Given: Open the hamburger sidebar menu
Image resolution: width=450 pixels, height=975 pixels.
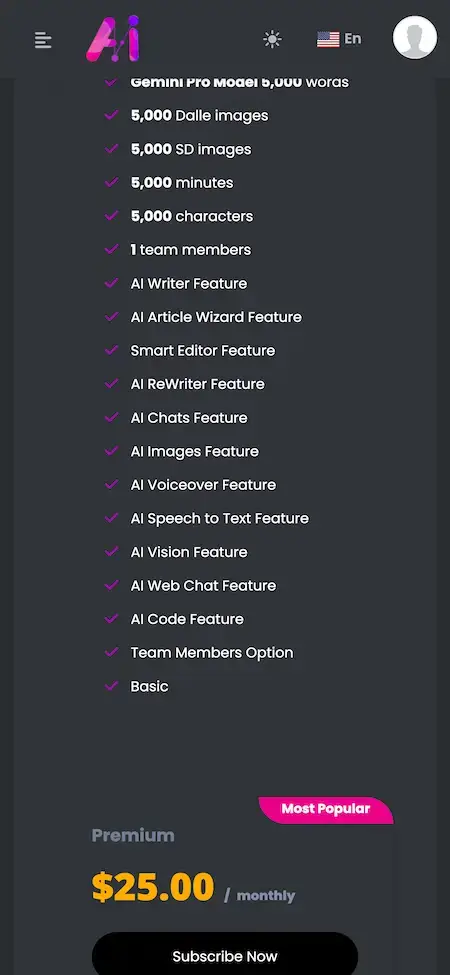Looking at the screenshot, I should (x=43, y=40).
